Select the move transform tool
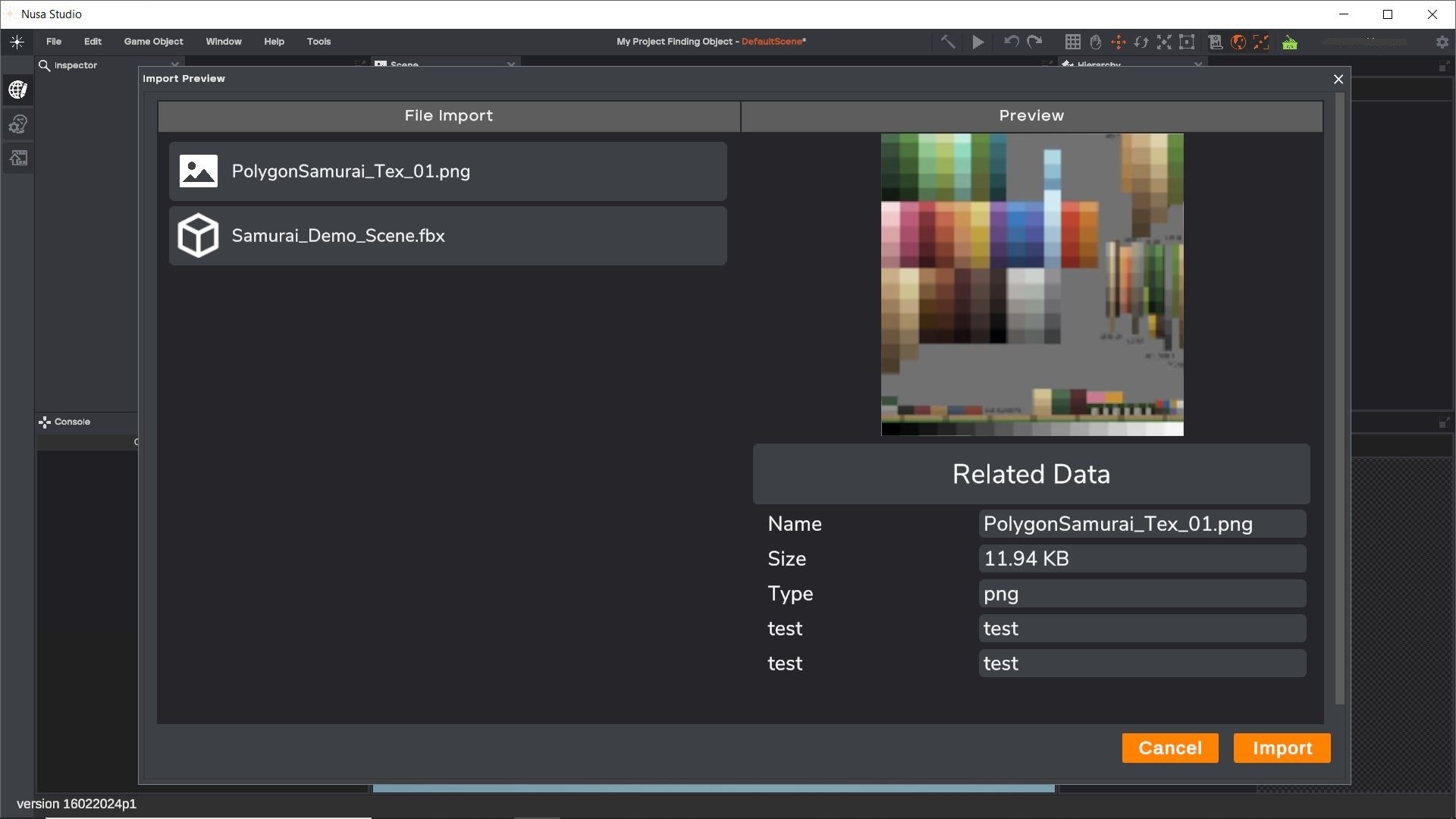Viewport: 1456px width, 819px height. tap(1118, 42)
